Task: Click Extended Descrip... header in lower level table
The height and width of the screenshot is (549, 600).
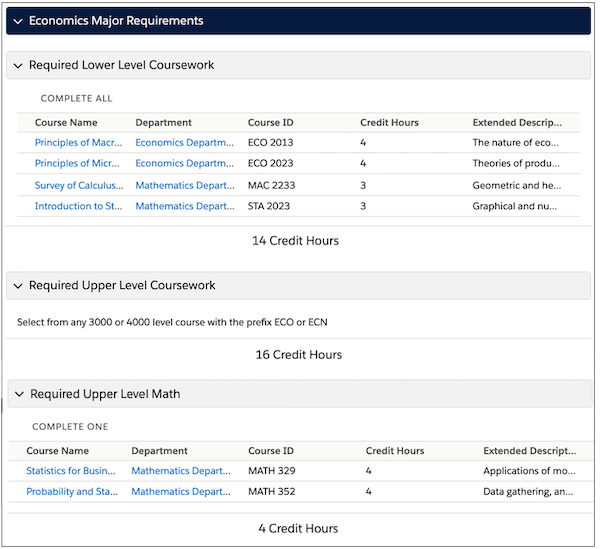Action: (x=517, y=123)
